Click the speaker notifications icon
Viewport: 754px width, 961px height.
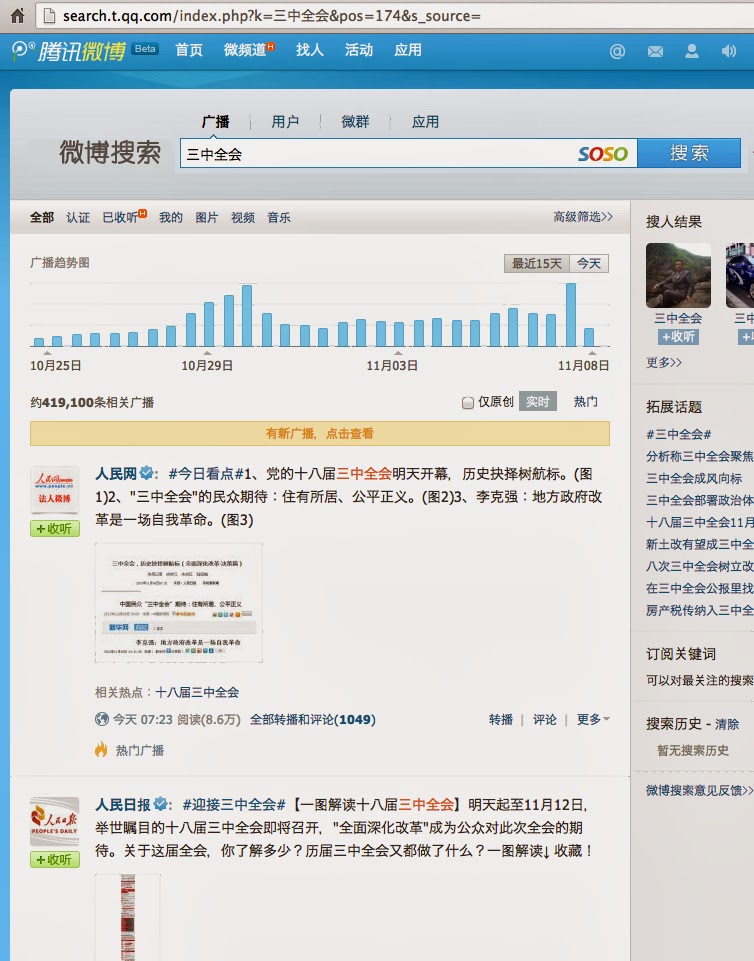tap(729, 51)
